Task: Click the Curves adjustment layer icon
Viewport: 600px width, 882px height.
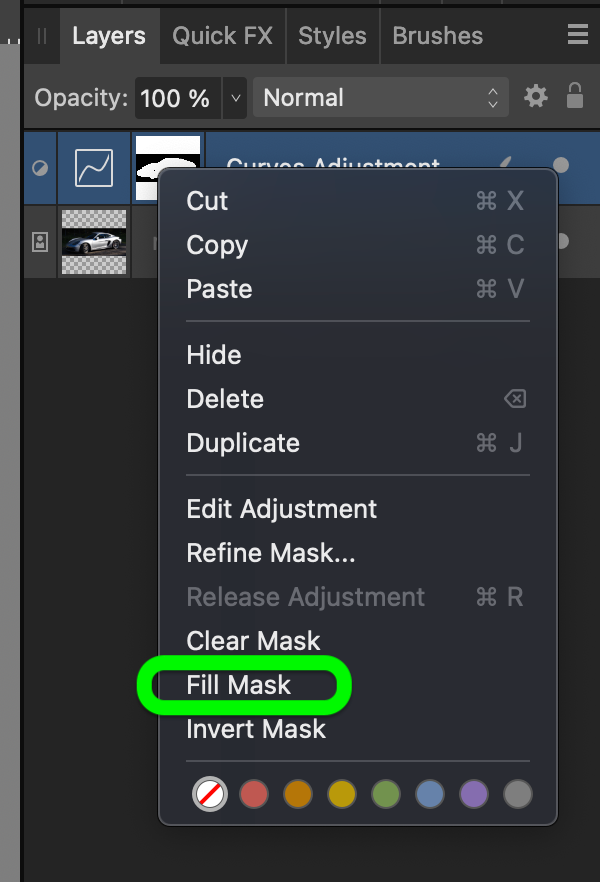Action: [x=94, y=168]
